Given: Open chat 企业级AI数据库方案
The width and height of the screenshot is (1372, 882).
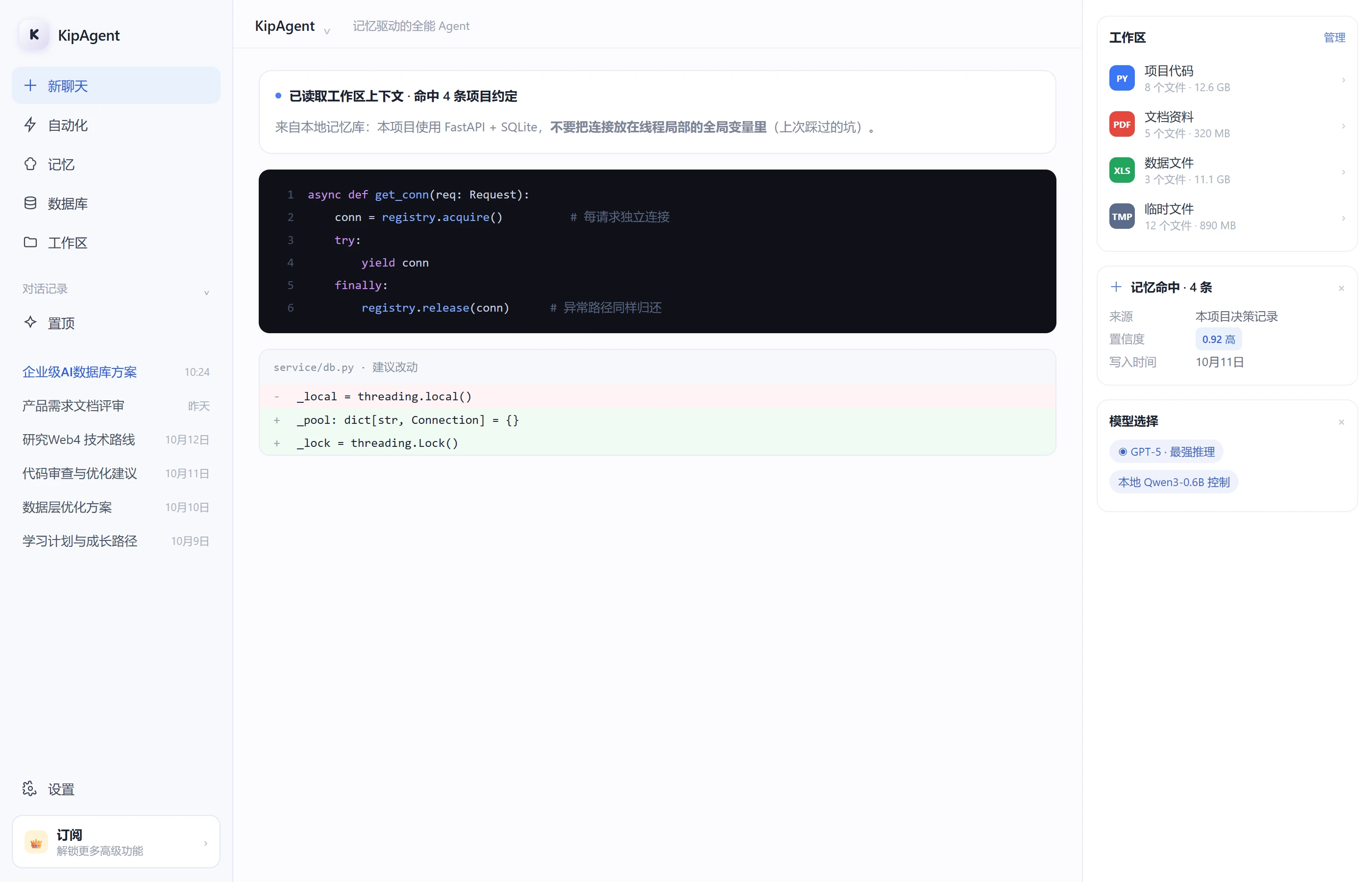Looking at the screenshot, I should 116,372.
